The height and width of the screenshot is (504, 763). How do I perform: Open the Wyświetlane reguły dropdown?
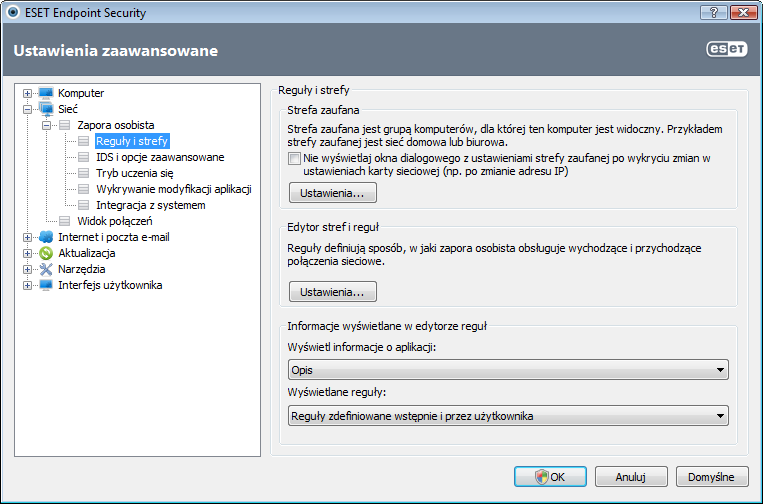click(x=508, y=416)
